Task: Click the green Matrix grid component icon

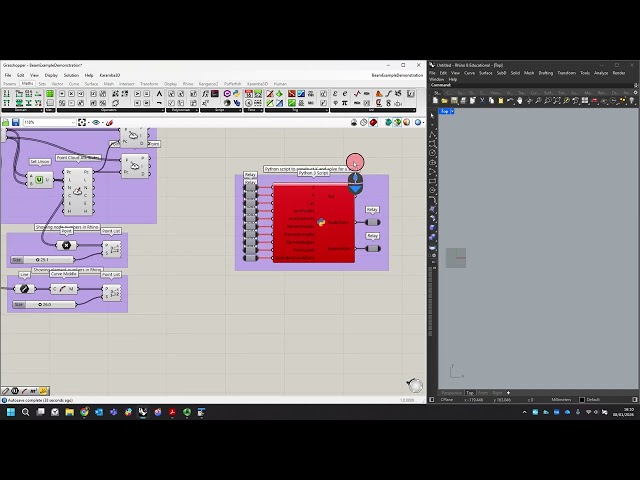Action: (50, 94)
